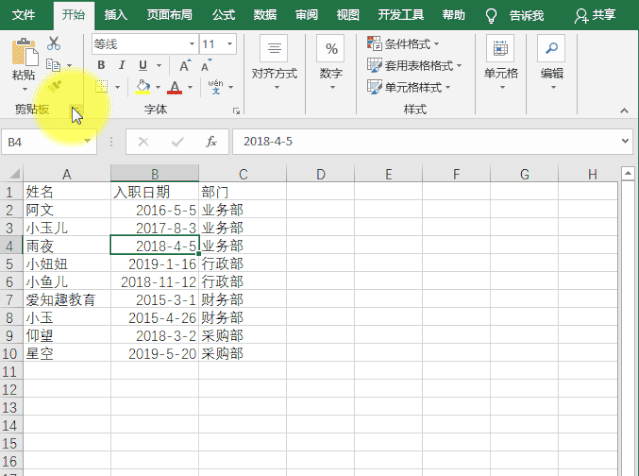
Task: Expand the font size dropdown
Action: pyautogui.click(x=230, y=44)
